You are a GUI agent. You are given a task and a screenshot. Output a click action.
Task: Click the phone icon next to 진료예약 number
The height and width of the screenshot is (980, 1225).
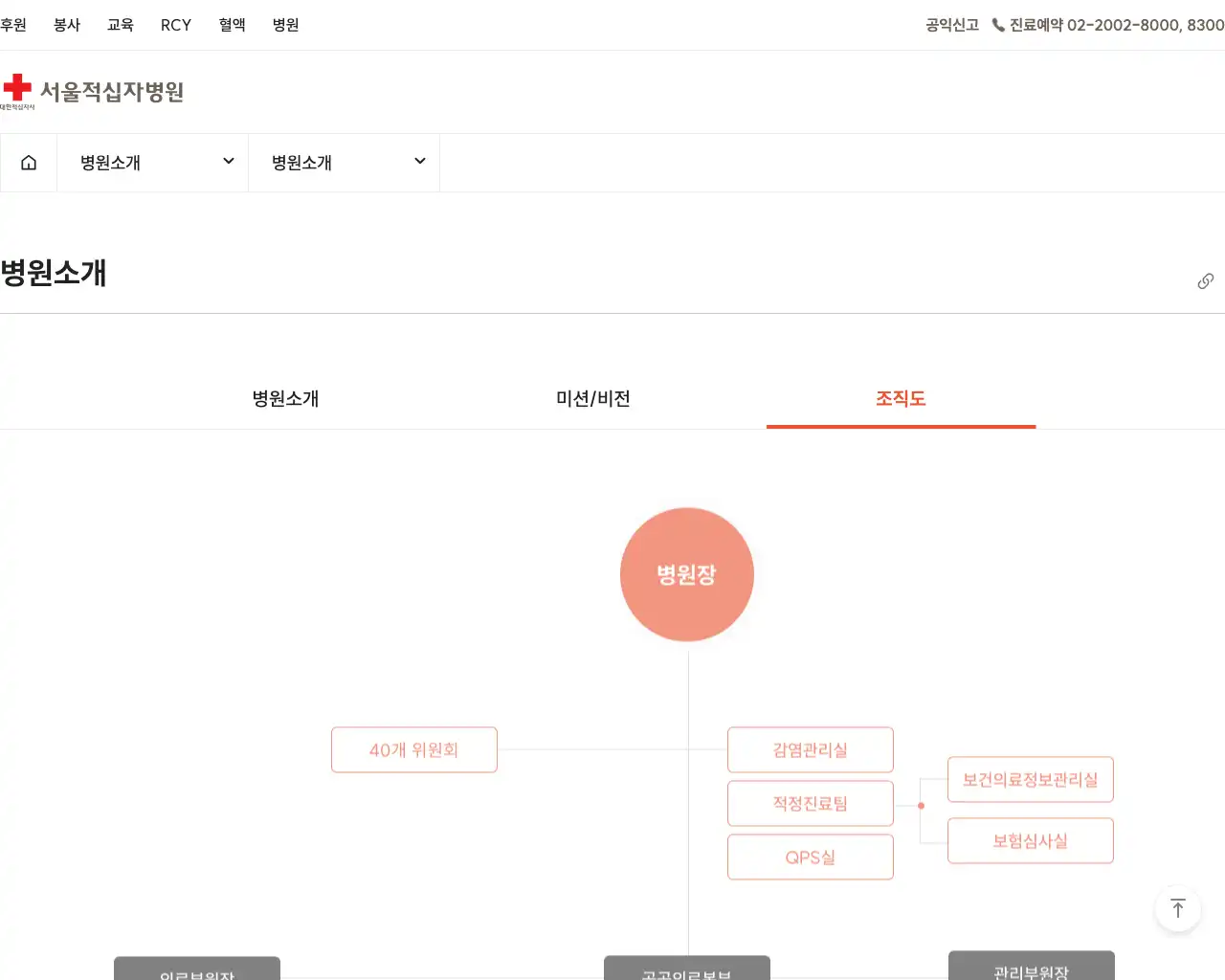pos(997,26)
